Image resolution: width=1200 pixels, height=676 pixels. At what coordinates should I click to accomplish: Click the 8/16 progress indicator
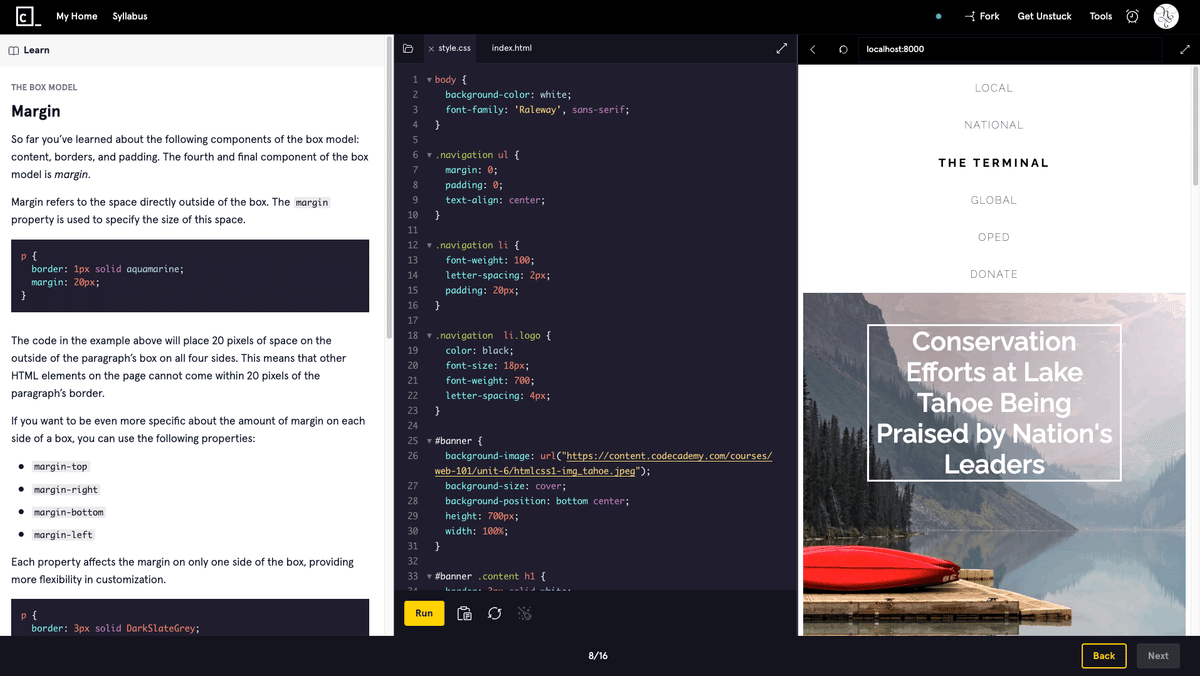tap(598, 656)
